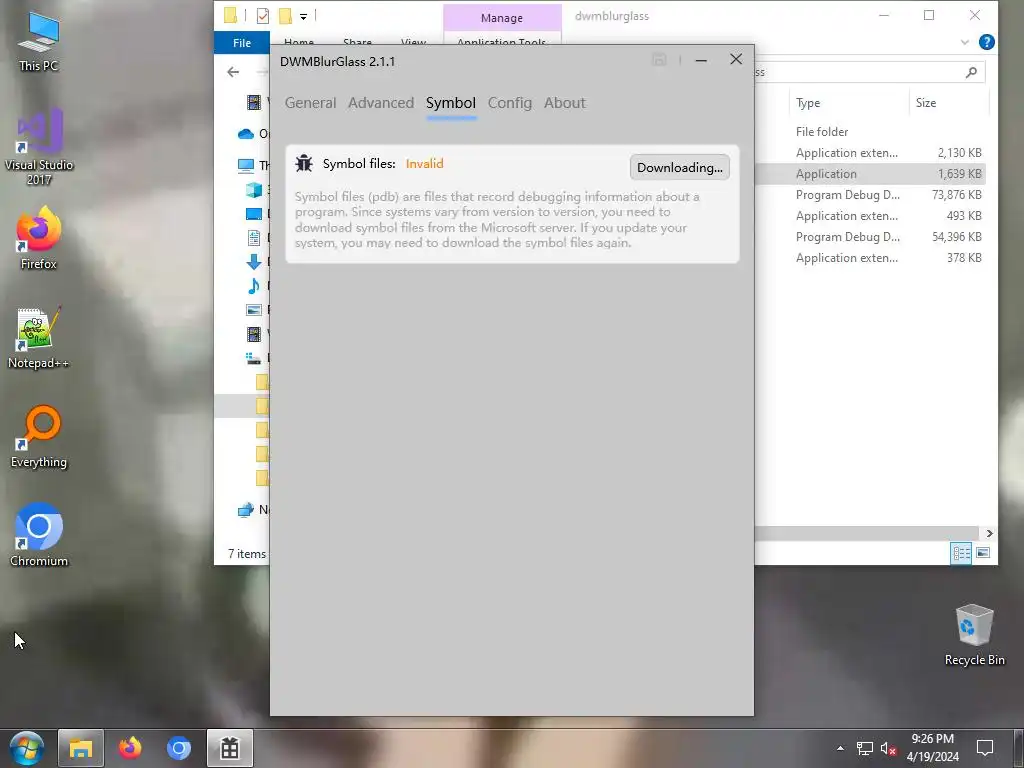Select the Recycle Bin desktop icon
The height and width of the screenshot is (768, 1024).
pyautogui.click(x=974, y=635)
